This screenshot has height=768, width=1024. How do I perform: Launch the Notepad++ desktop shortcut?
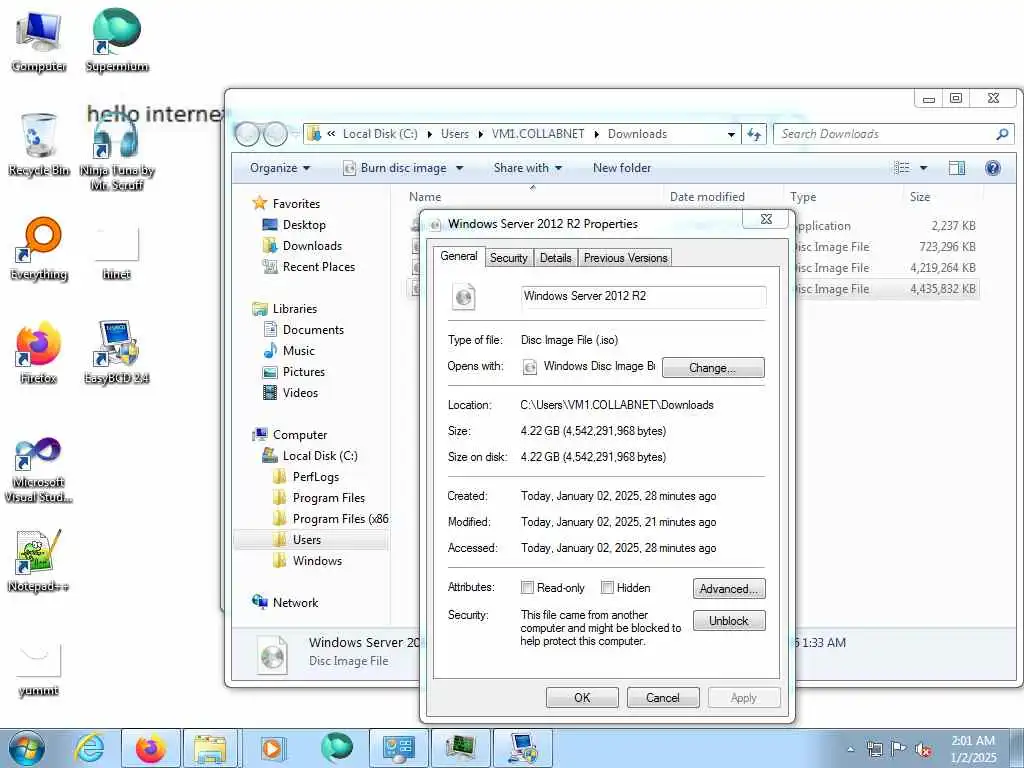click(x=39, y=560)
